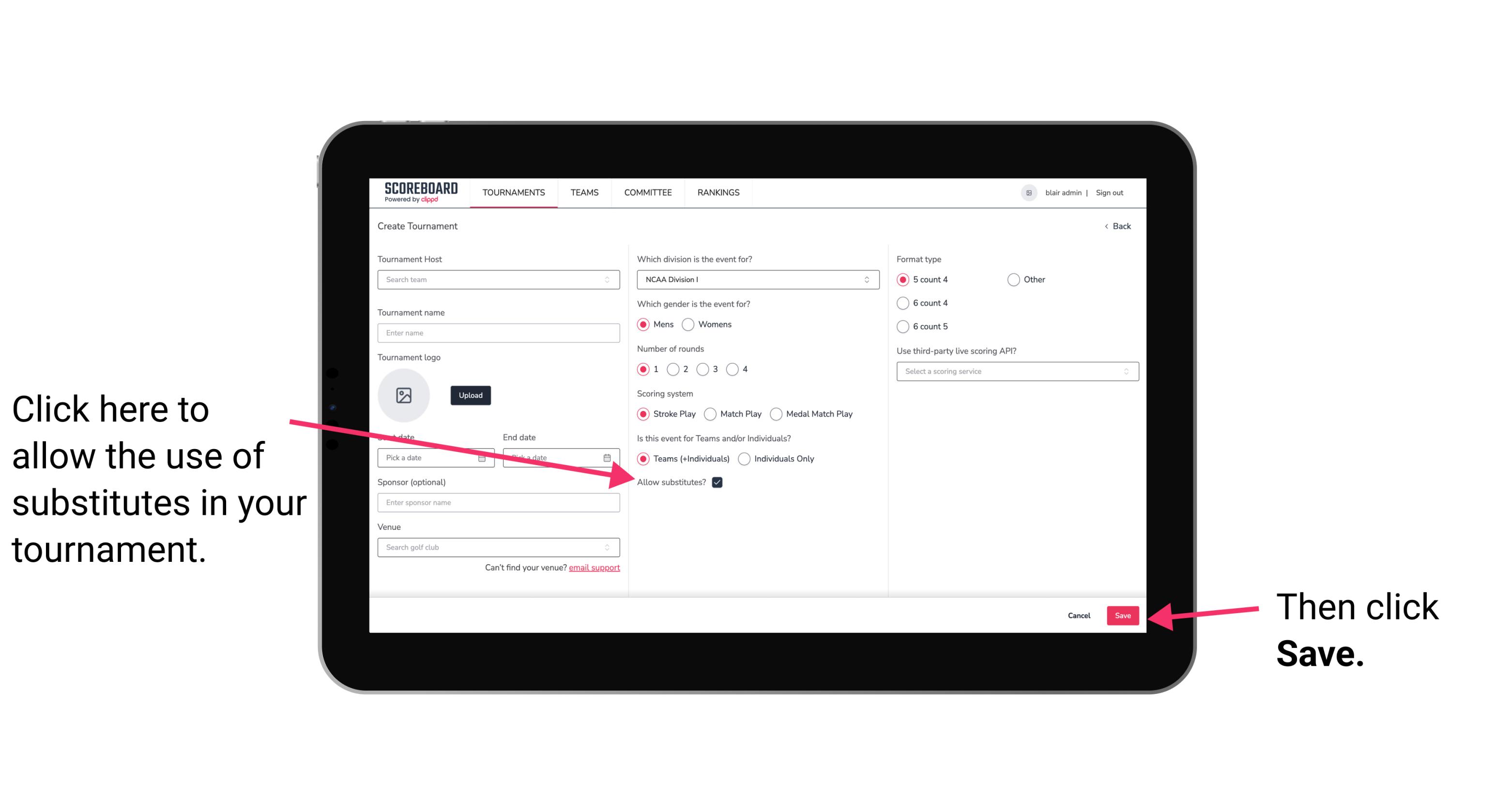Image resolution: width=1510 pixels, height=812 pixels.
Task: Click the End date calendar icon
Action: (609, 457)
